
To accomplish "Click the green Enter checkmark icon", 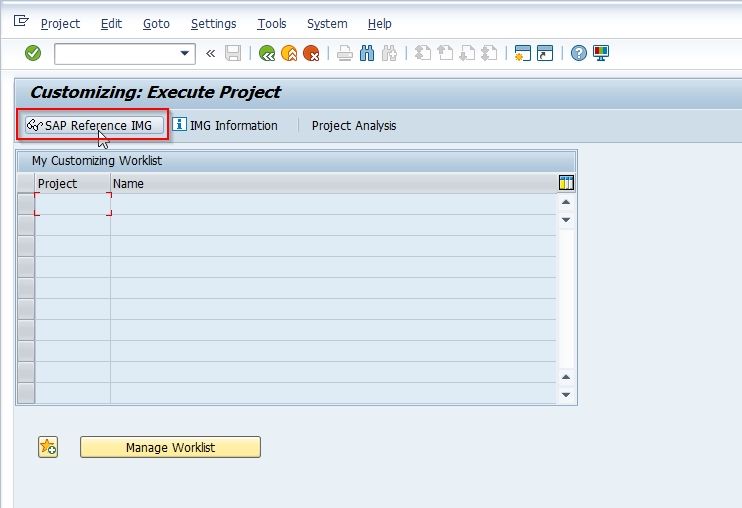I will pos(33,53).
